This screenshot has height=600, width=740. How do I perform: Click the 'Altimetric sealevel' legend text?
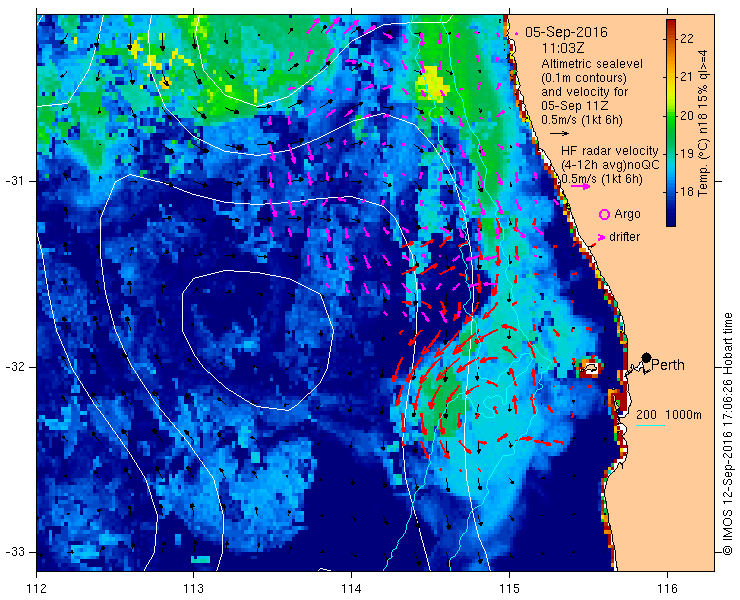[x=592, y=63]
